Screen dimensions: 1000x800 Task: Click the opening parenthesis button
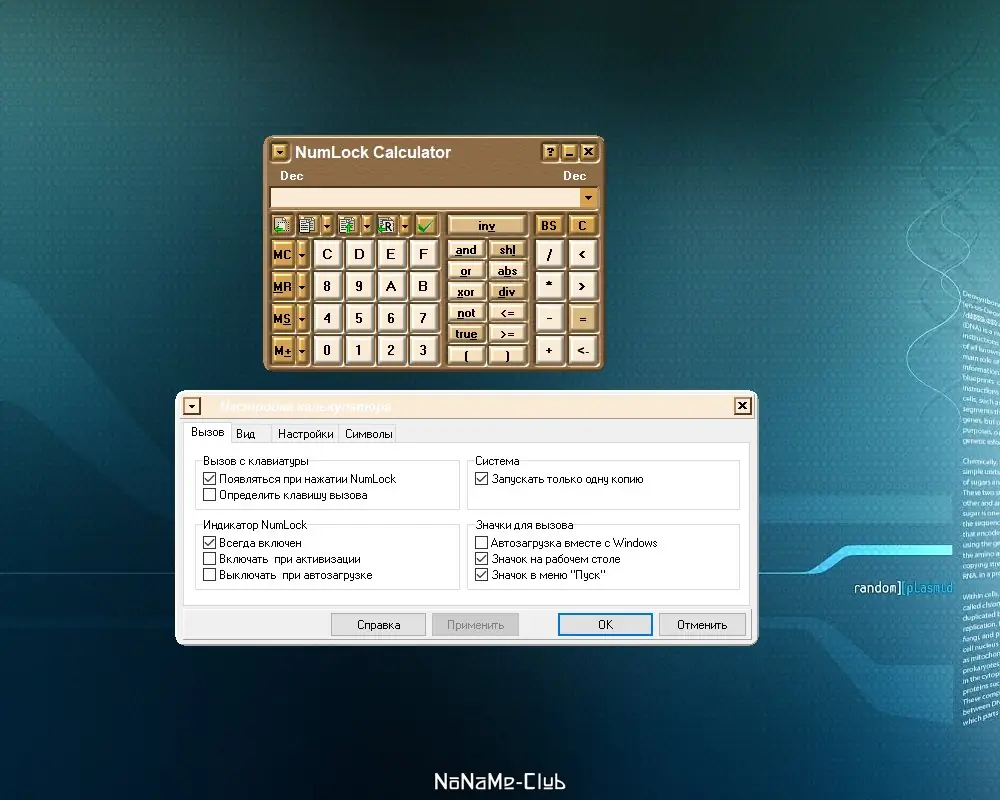466,355
